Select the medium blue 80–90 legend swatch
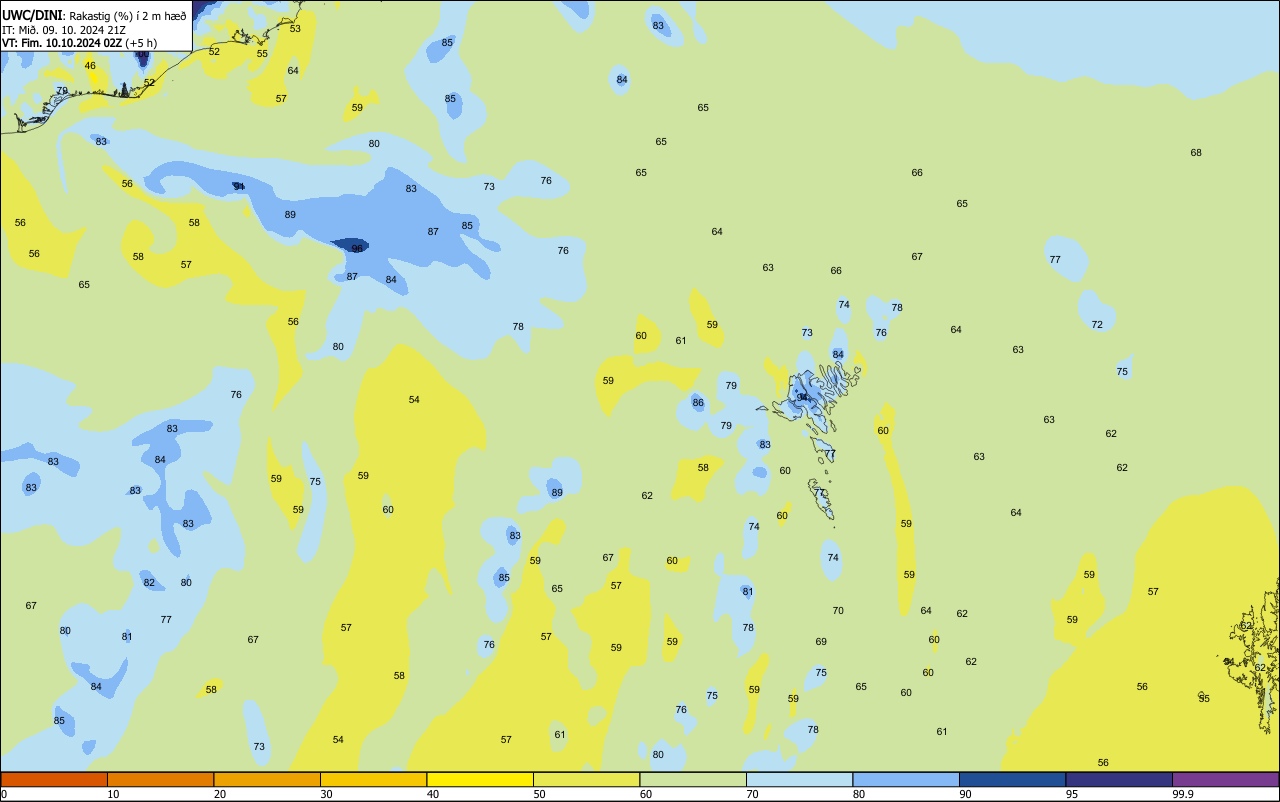The height and width of the screenshot is (802, 1280). tap(906, 779)
